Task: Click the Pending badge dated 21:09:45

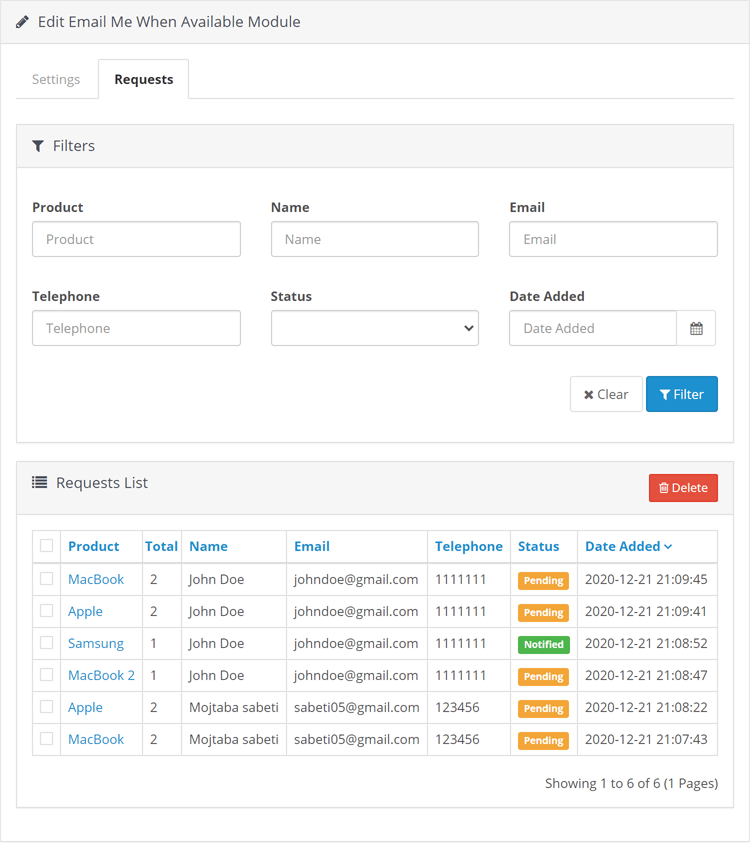Action: tap(543, 581)
